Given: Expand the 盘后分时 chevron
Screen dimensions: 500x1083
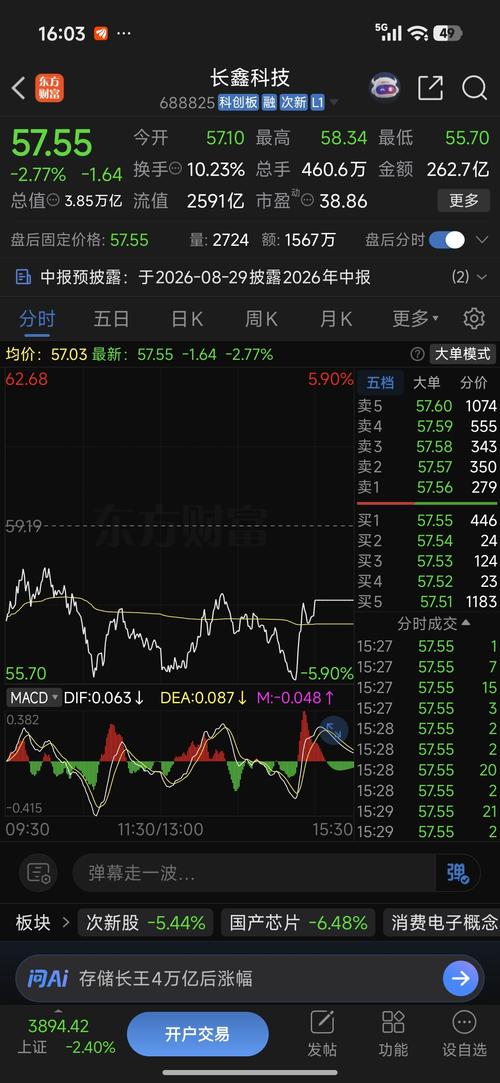Looking at the screenshot, I should click(482, 240).
